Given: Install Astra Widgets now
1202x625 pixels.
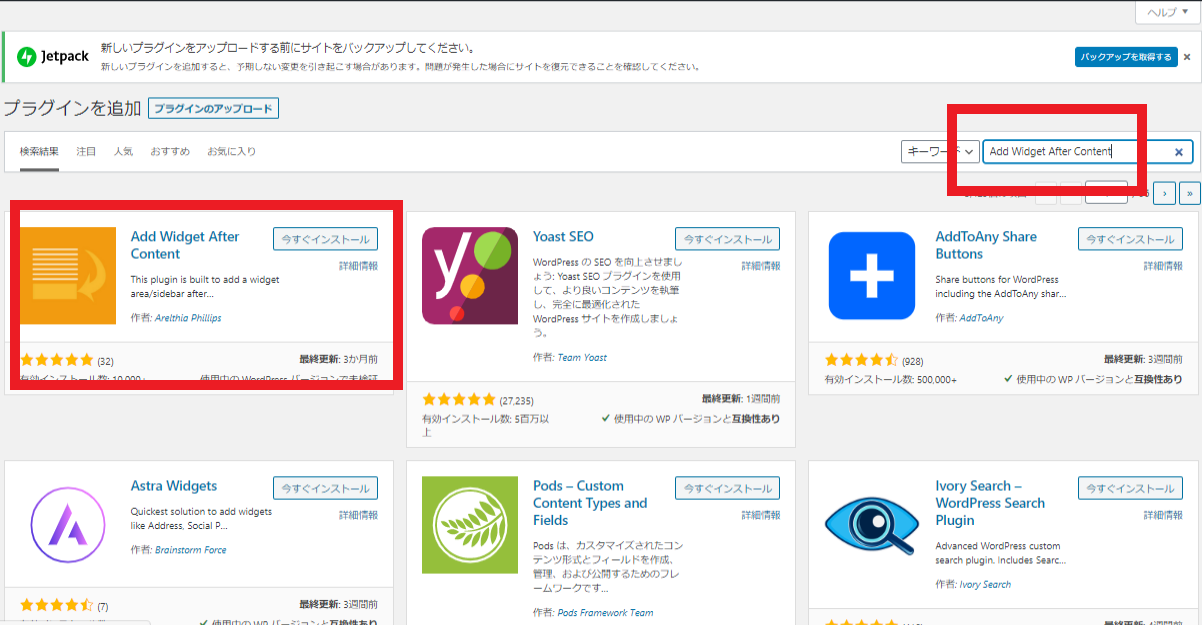Looking at the screenshot, I should pyautogui.click(x=325, y=488).
